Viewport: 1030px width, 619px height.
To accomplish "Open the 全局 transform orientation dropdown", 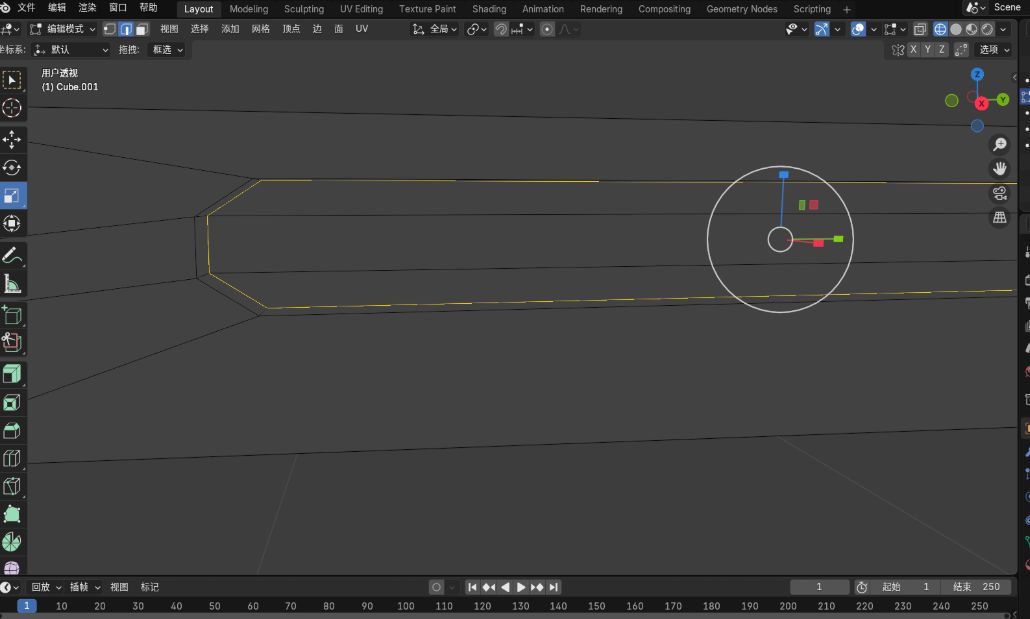I will click(435, 29).
